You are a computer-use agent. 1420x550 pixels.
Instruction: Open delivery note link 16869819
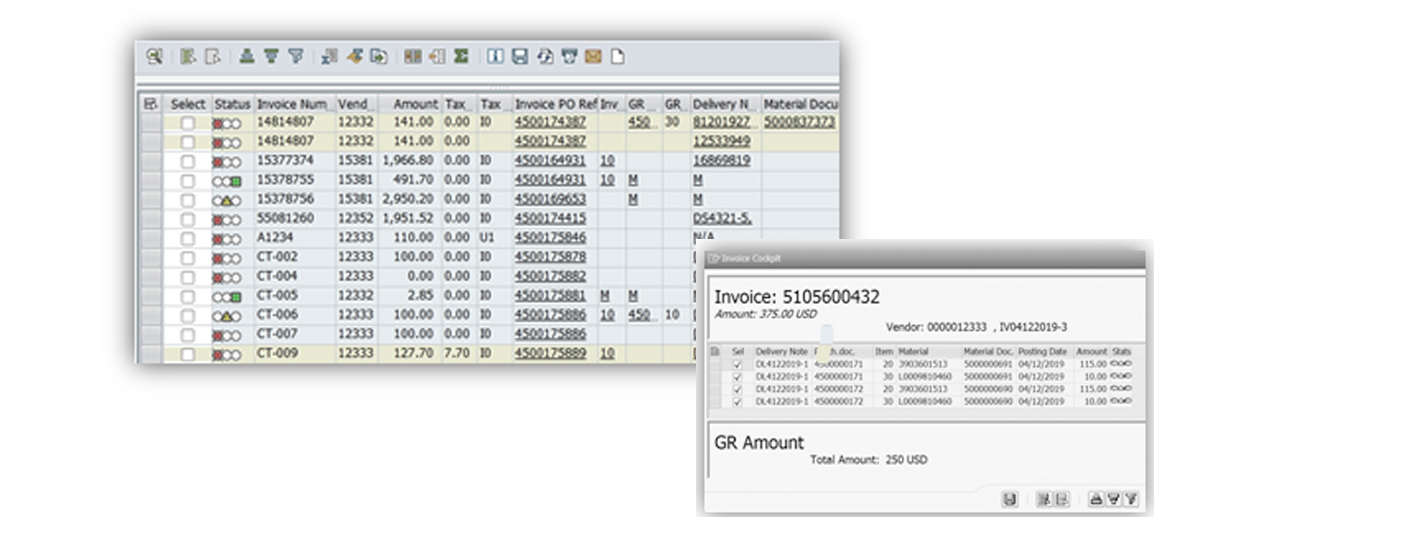point(721,161)
